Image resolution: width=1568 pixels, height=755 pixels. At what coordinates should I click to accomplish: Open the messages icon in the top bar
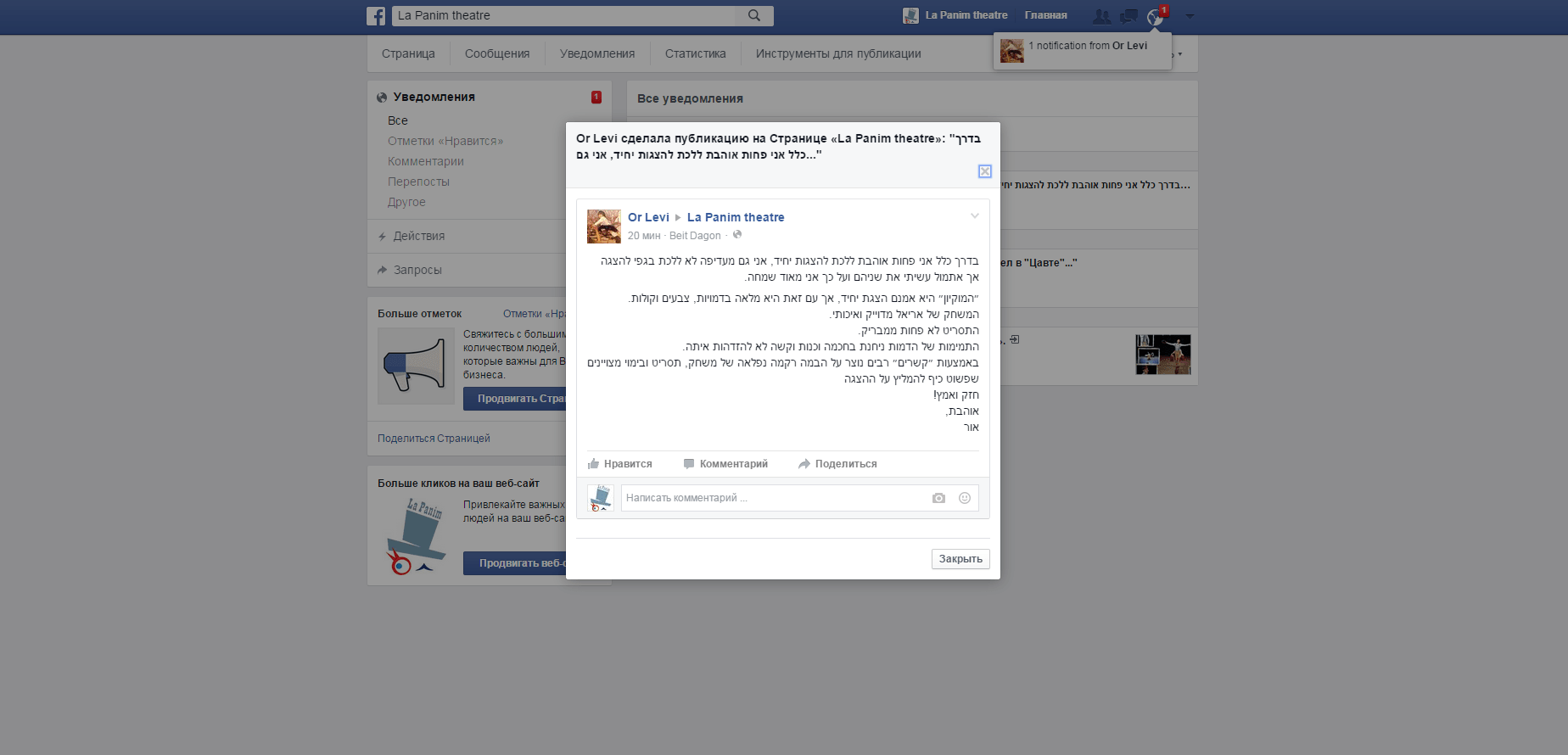[x=1128, y=16]
